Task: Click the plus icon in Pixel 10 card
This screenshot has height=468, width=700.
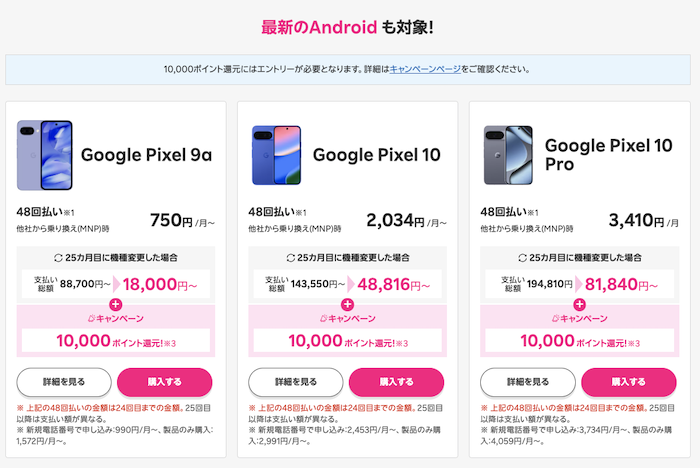Action: [347, 303]
